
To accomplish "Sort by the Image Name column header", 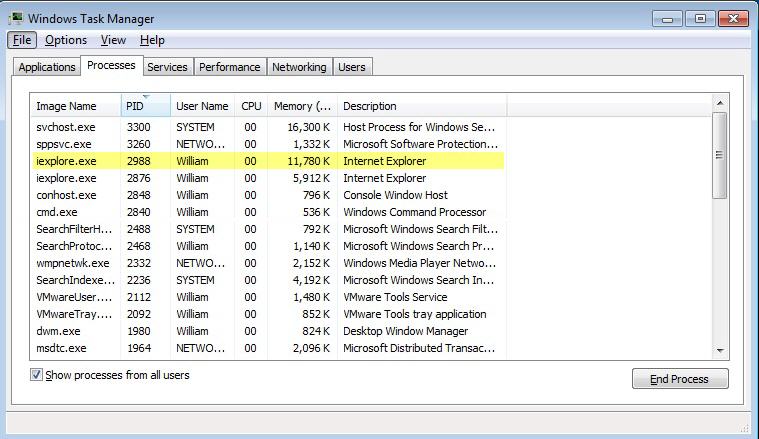I will pyautogui.click(x=76, y=106).
